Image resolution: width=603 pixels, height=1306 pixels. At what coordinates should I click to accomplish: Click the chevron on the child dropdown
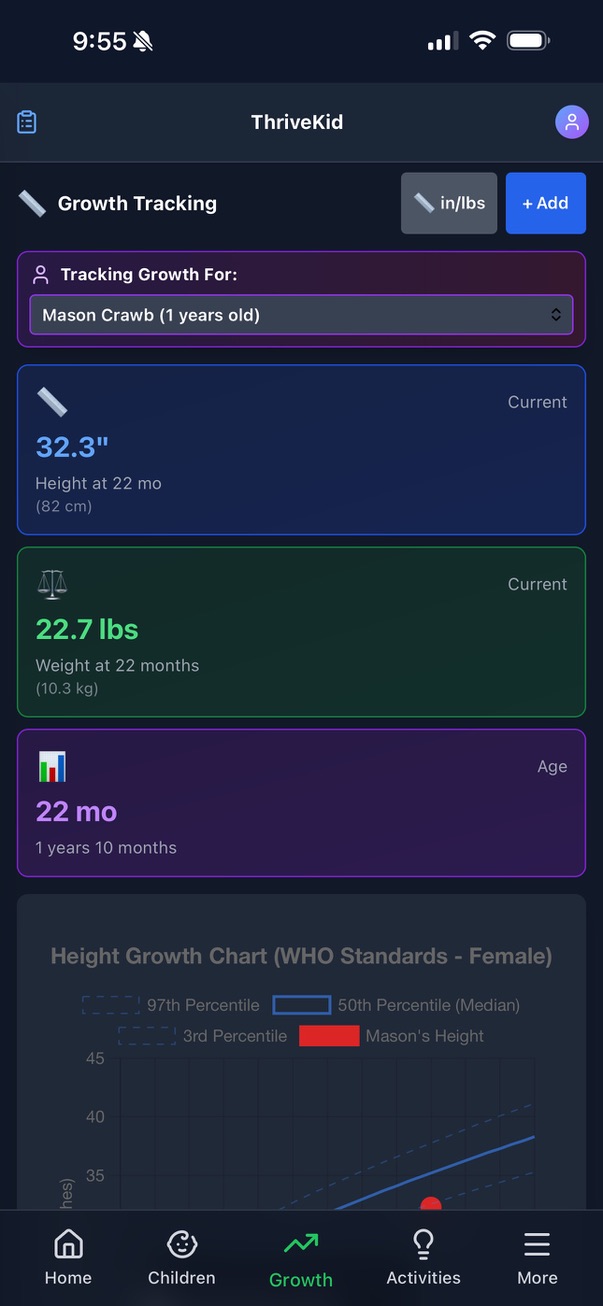(x=556, y=314)
